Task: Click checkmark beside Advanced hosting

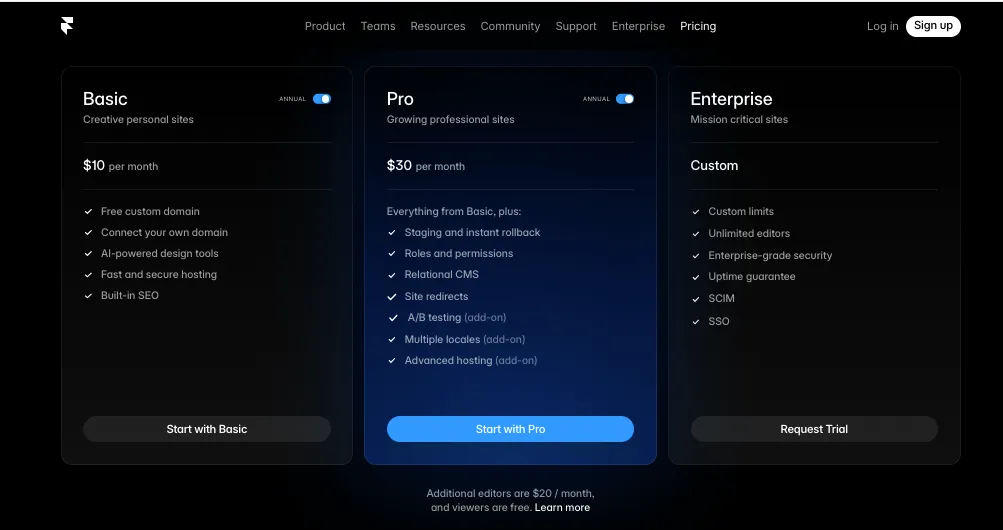Action: coord(392,361)
